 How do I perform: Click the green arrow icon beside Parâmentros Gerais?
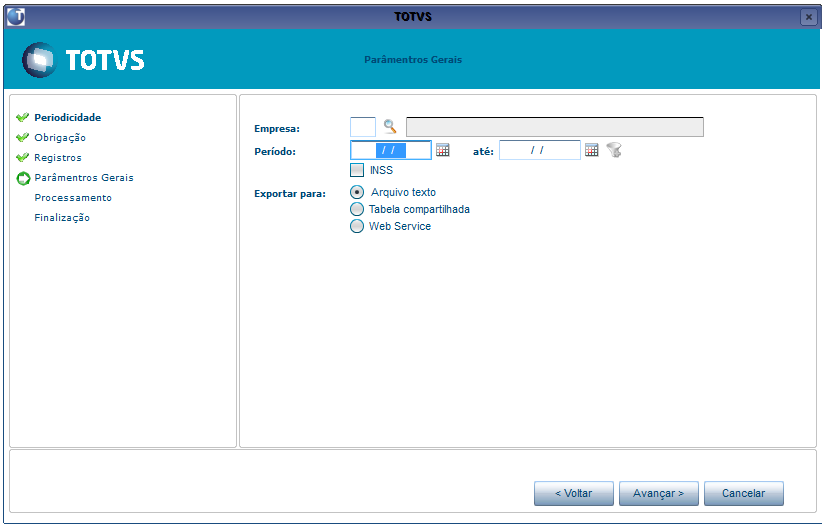23,178
